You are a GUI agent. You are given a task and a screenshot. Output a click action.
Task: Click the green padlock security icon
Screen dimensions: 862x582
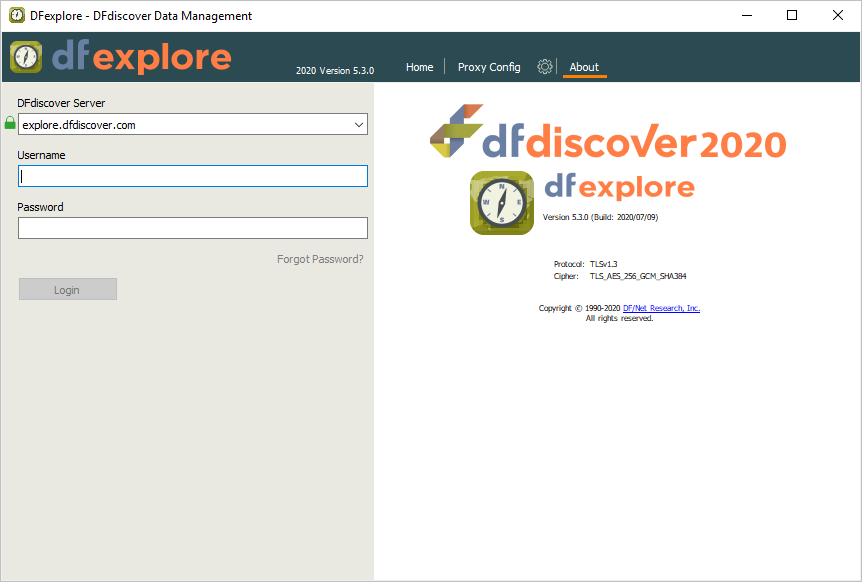[10, 124]
